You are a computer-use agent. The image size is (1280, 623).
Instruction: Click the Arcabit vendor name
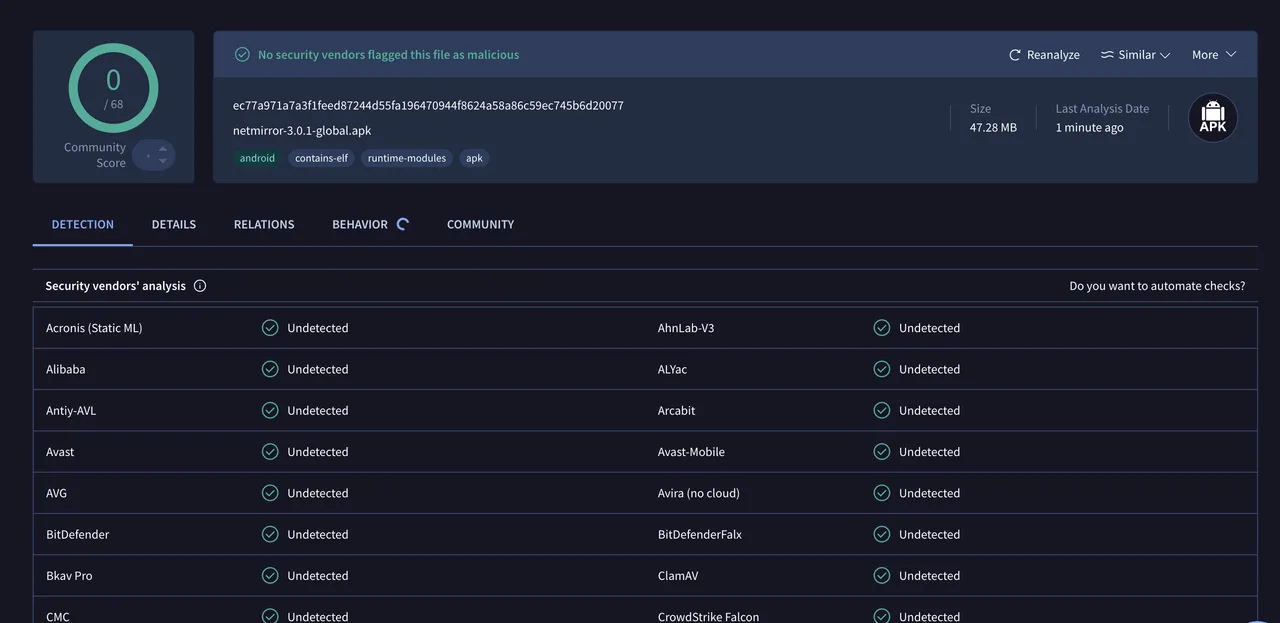tap(677, 410)
